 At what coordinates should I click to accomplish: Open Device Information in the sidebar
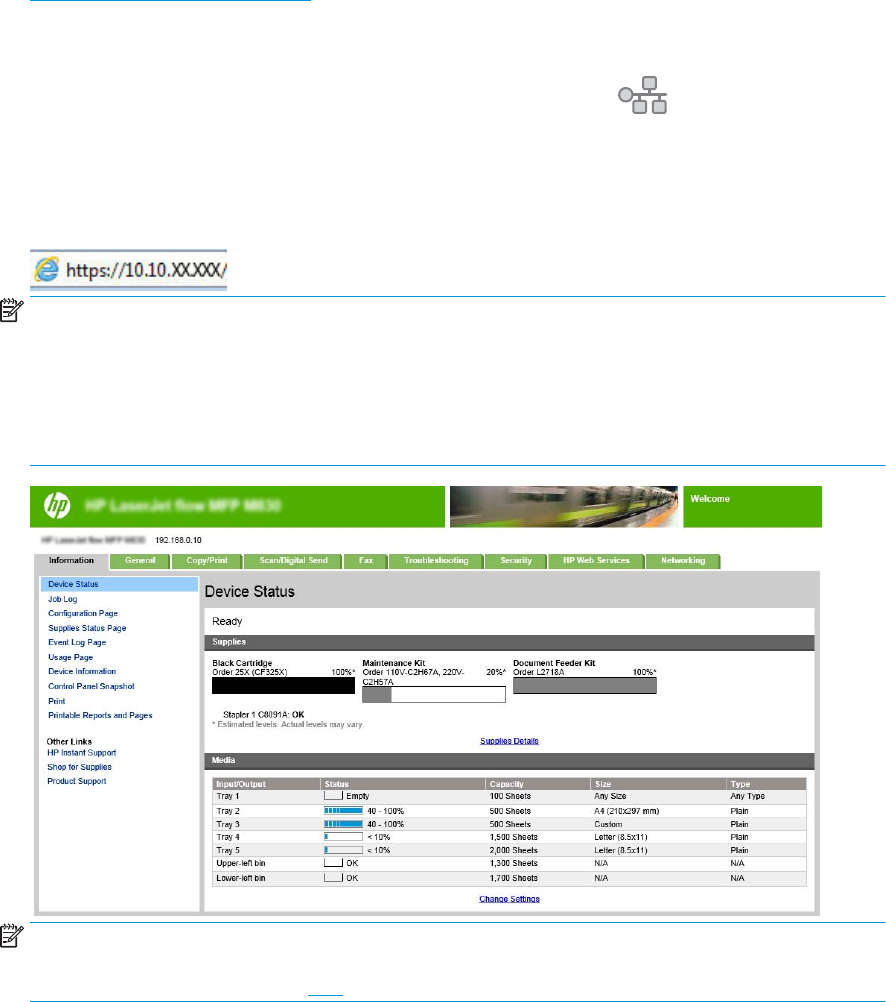point(82,672)
